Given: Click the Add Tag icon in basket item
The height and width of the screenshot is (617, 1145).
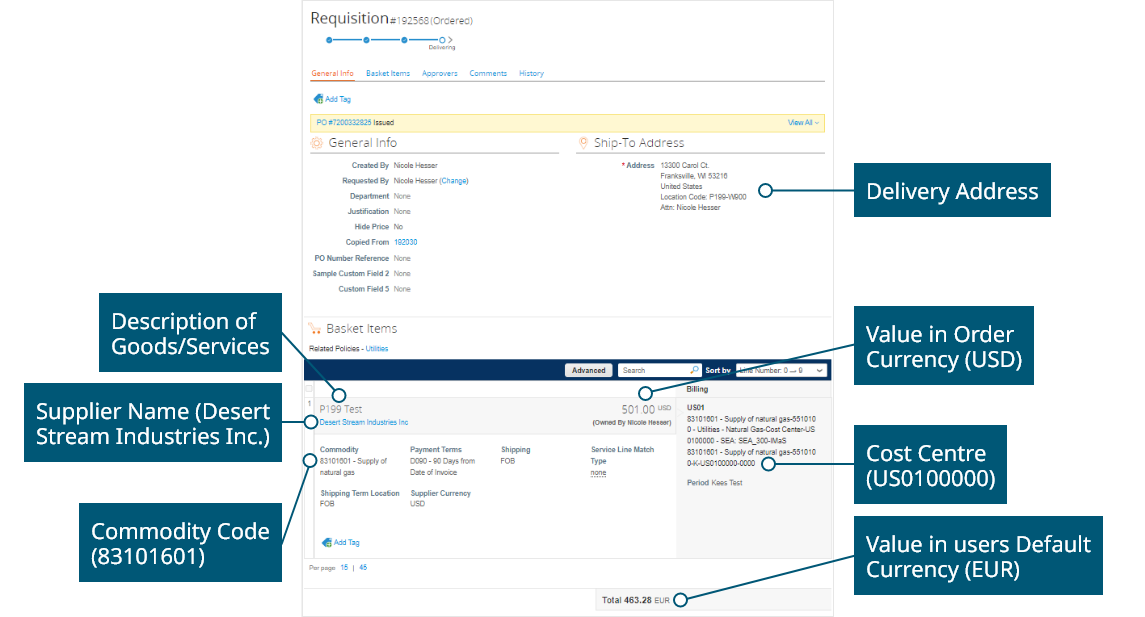Looking at the screenshot, I should tap(326, 542).
